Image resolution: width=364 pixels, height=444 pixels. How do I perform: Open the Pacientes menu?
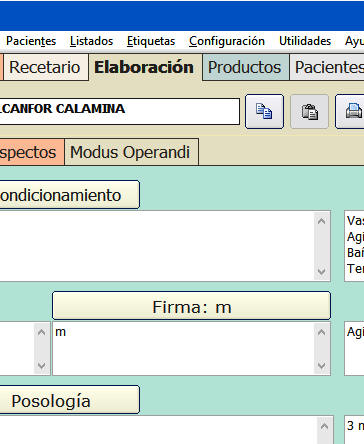(31, 41)
